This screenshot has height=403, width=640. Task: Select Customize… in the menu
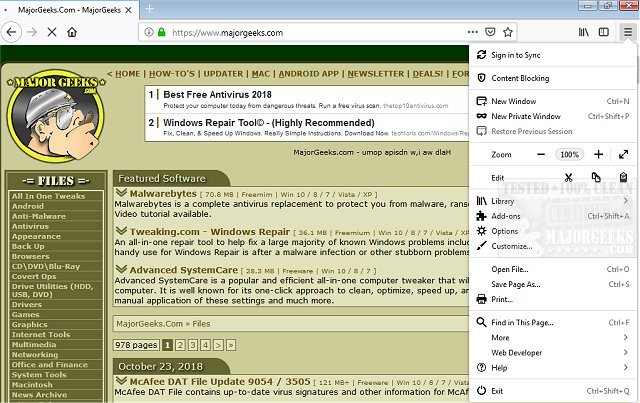(x=553, y=246)
